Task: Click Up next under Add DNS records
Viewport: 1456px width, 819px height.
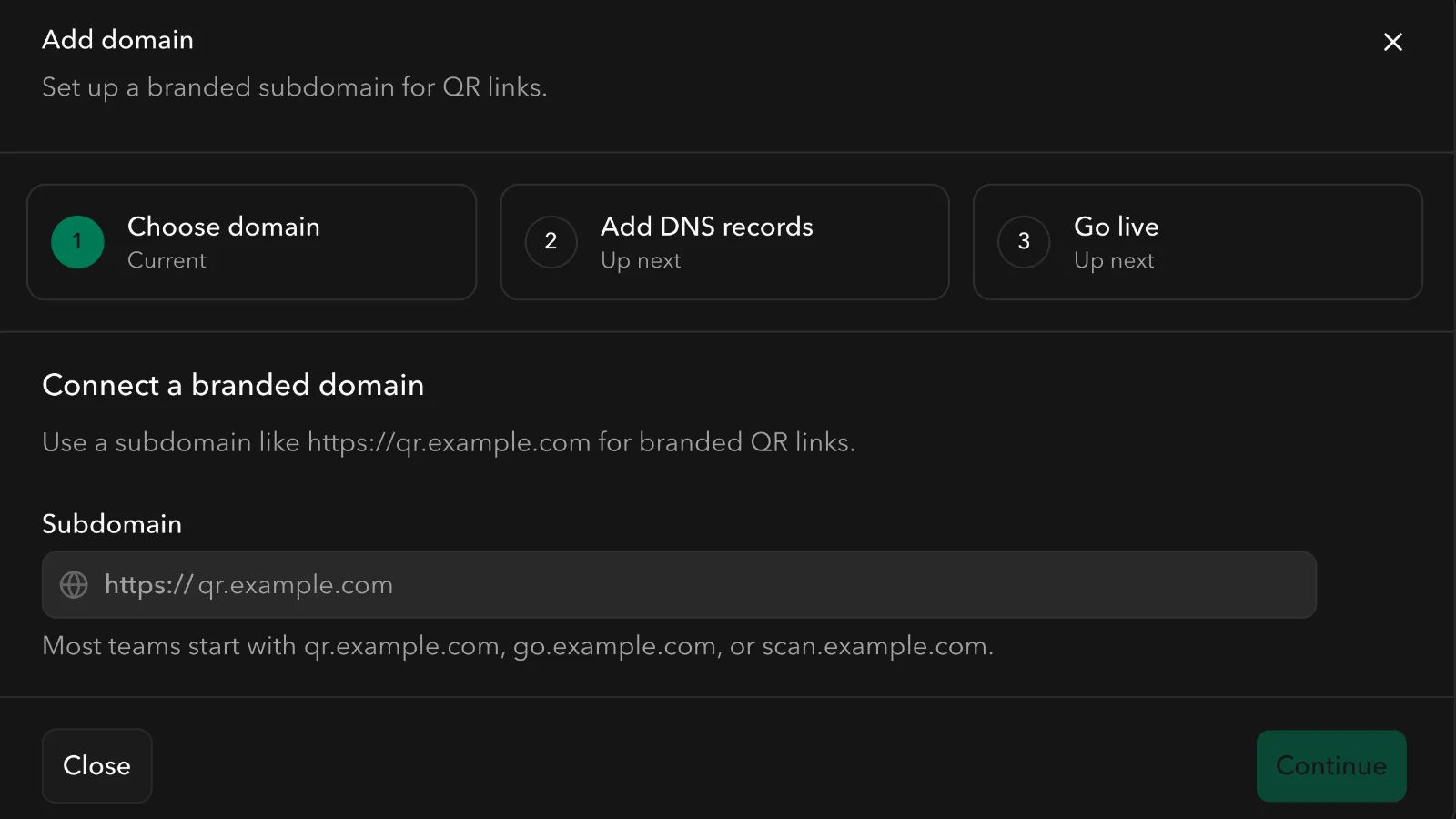Action: click(x=641, y=260)
